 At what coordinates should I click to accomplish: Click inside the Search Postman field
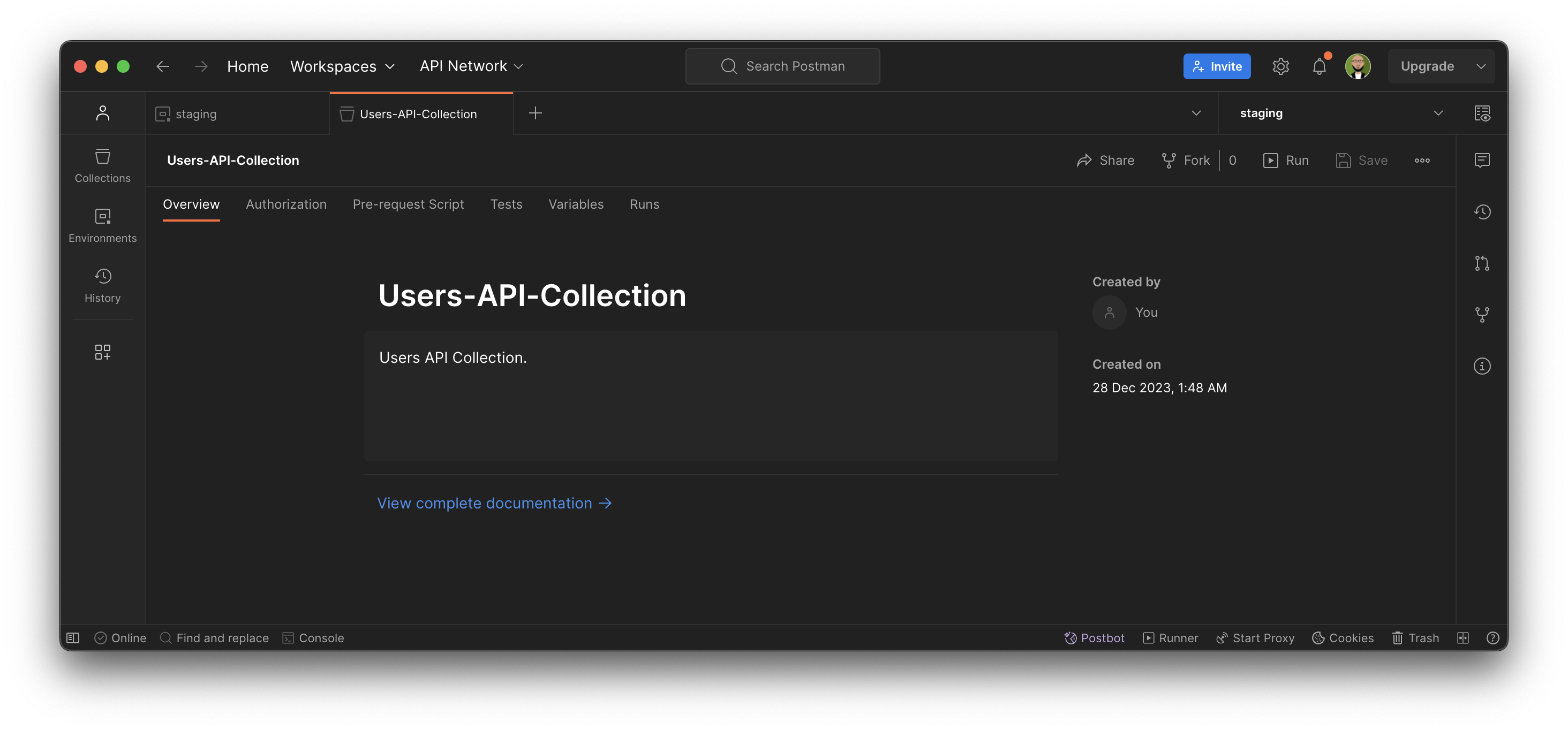(783, 66)
